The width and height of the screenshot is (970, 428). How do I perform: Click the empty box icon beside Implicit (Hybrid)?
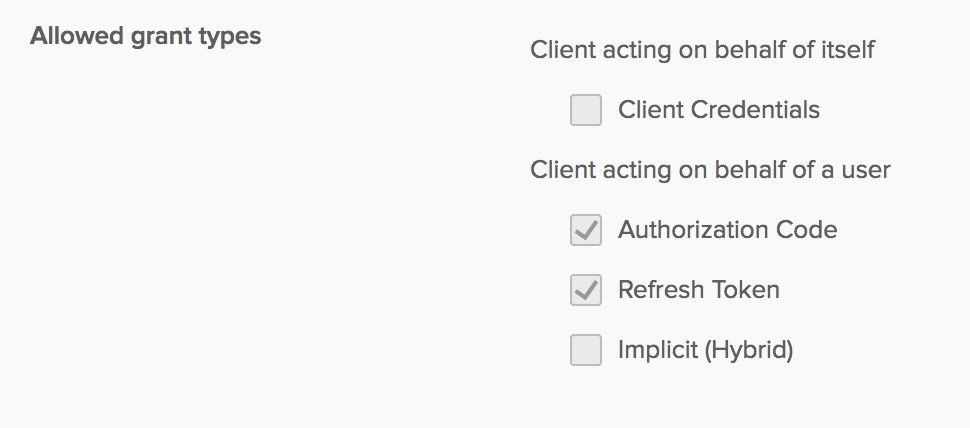click(x=586, y=350)
